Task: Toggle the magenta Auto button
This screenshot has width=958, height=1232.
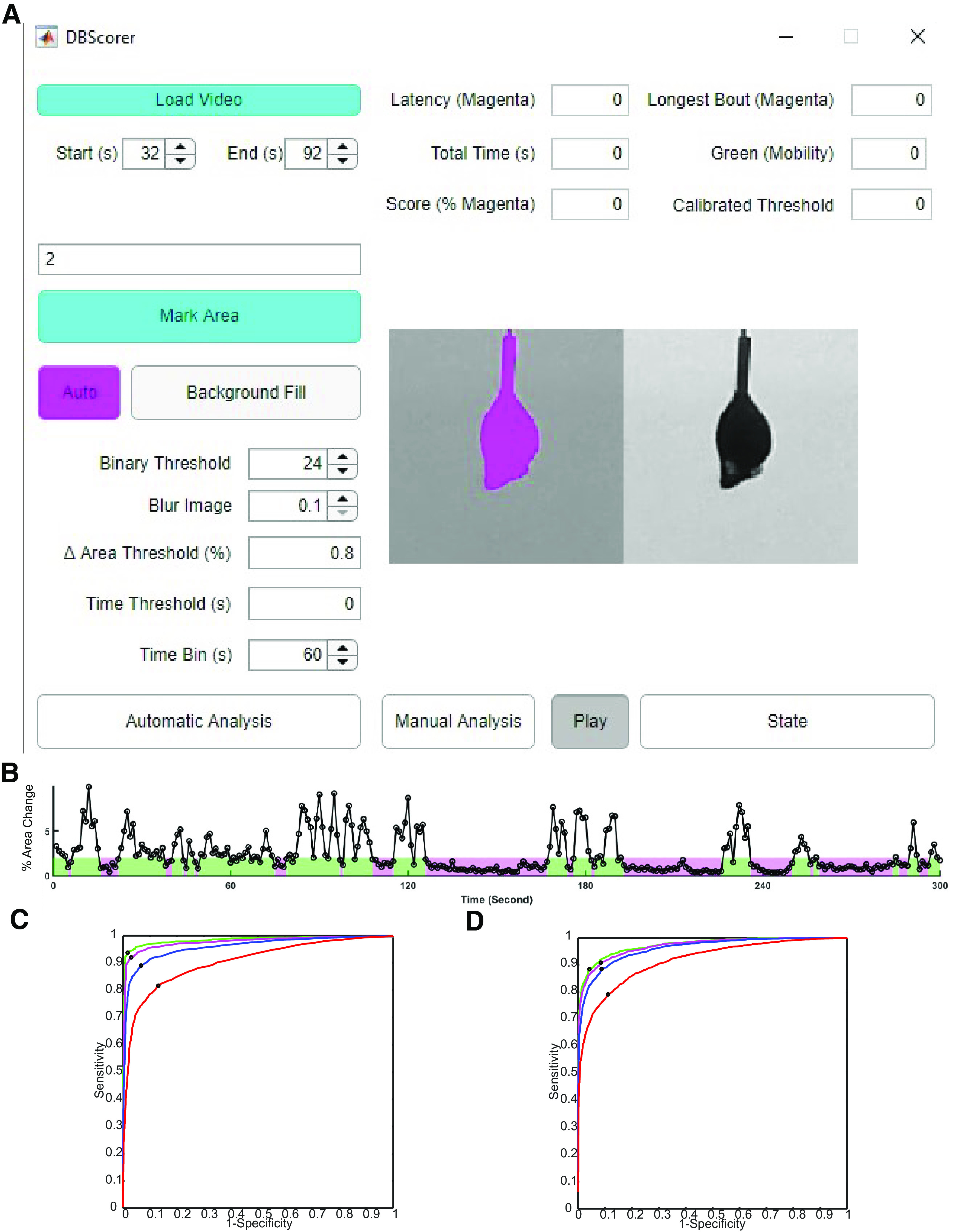Action: (x=79, y=393)
